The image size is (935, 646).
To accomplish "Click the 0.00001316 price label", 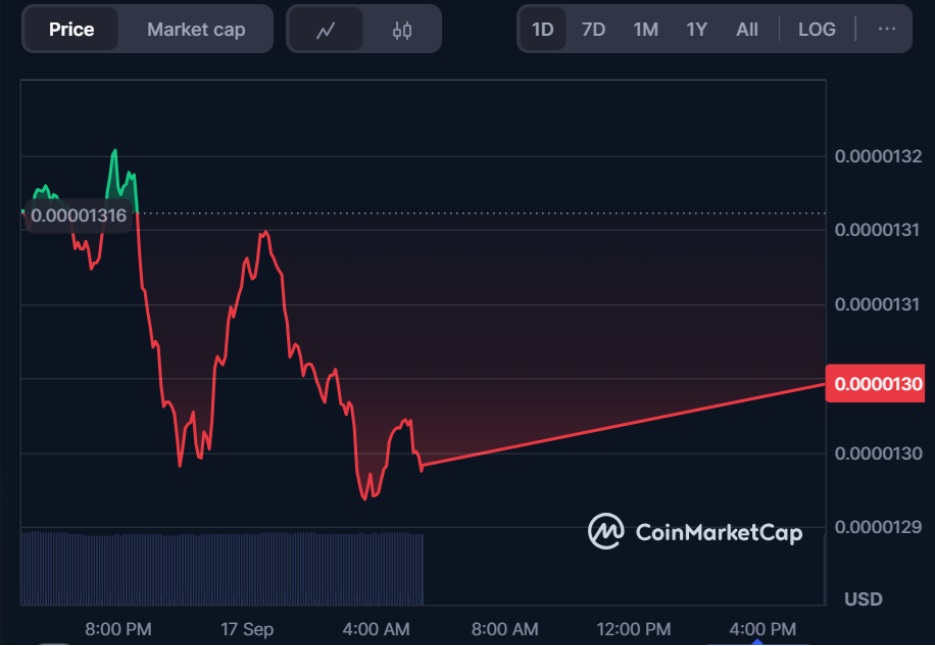I will tap(77, 214).
